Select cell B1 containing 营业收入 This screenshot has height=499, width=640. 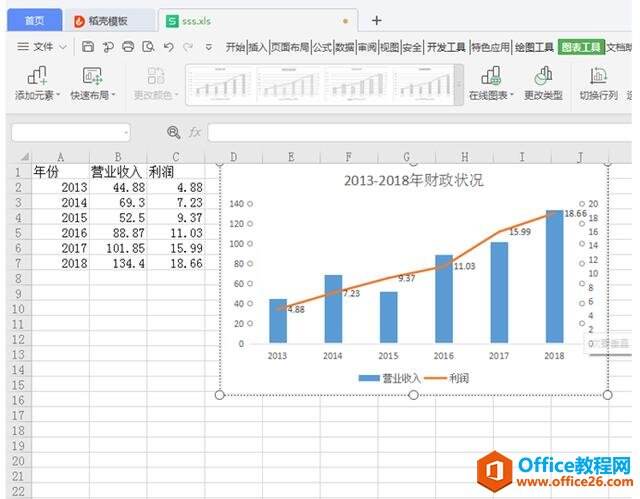pos(118,172)
